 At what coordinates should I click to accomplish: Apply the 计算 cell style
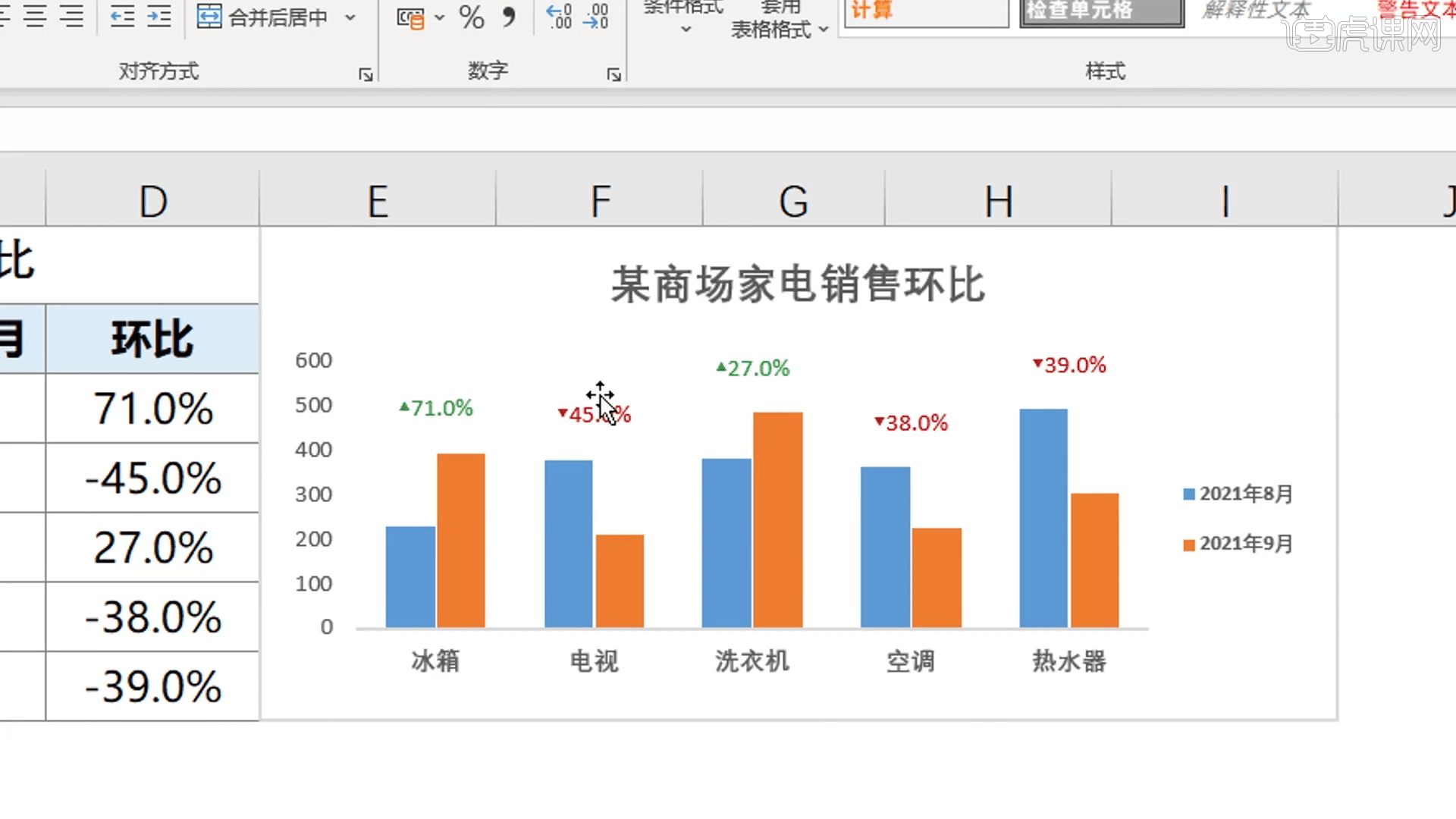[925, 11]
